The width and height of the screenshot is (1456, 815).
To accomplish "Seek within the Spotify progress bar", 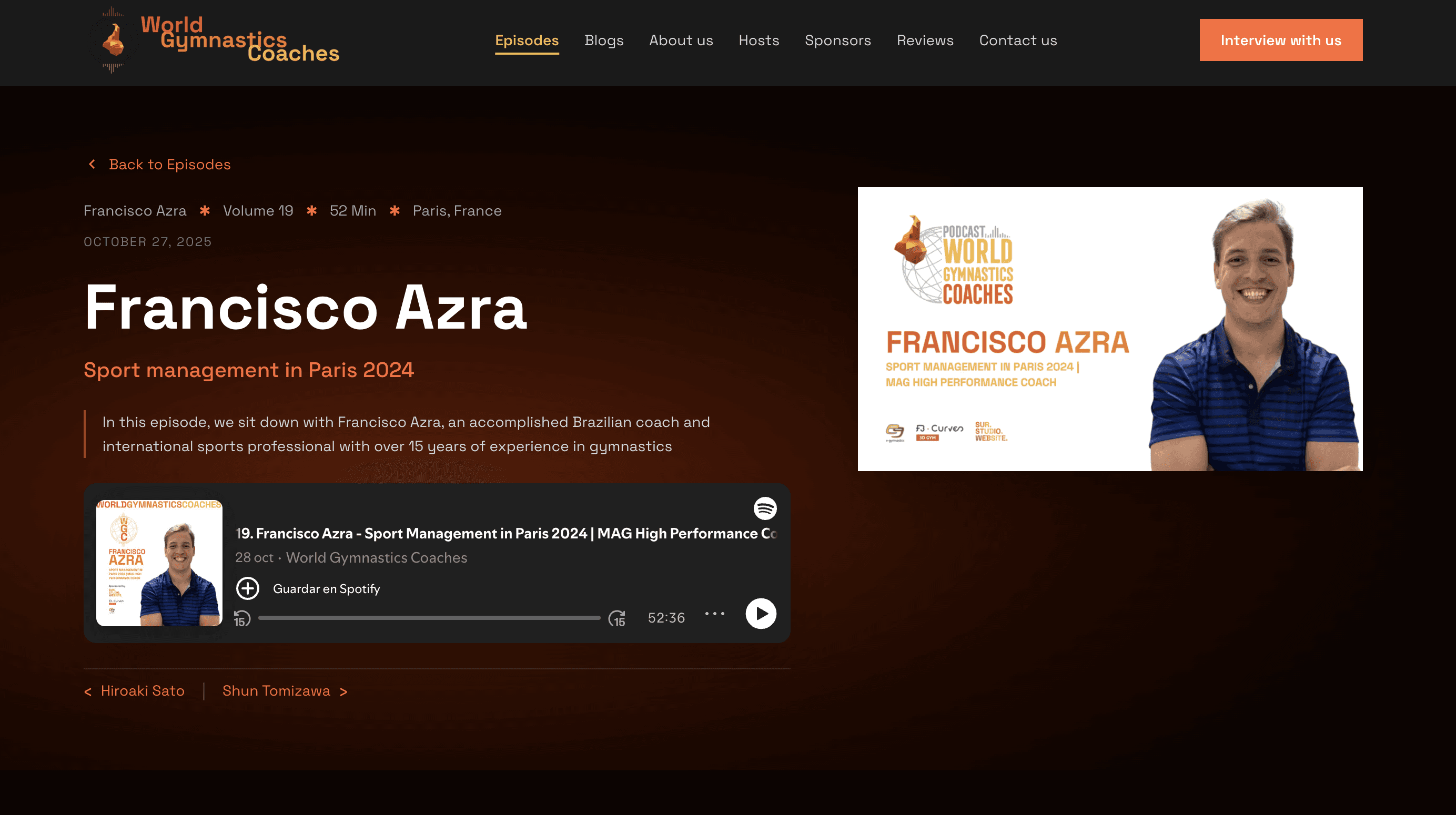I will (x=429, y=618).
